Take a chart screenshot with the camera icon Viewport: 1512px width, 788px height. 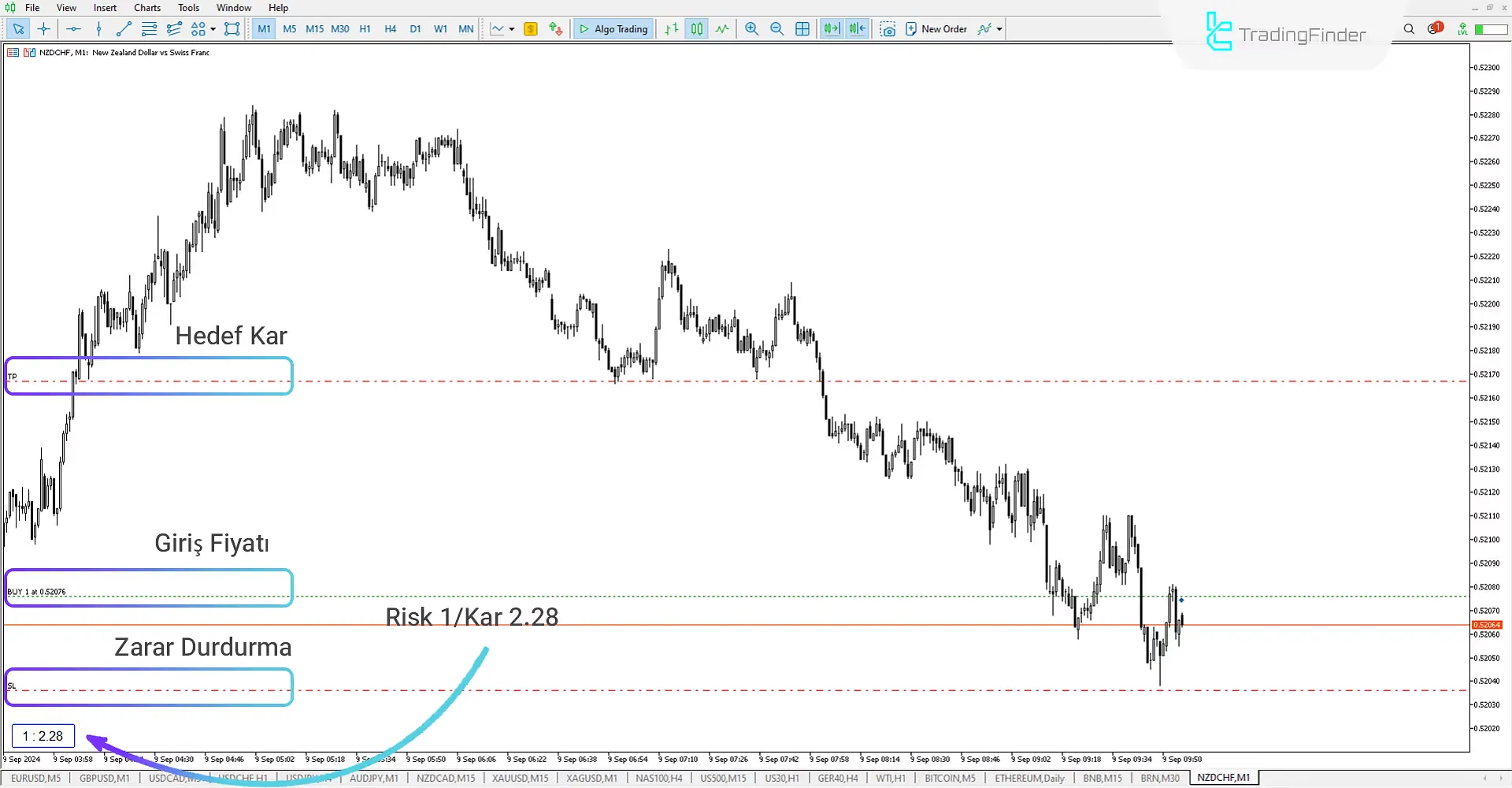point(888,28)
